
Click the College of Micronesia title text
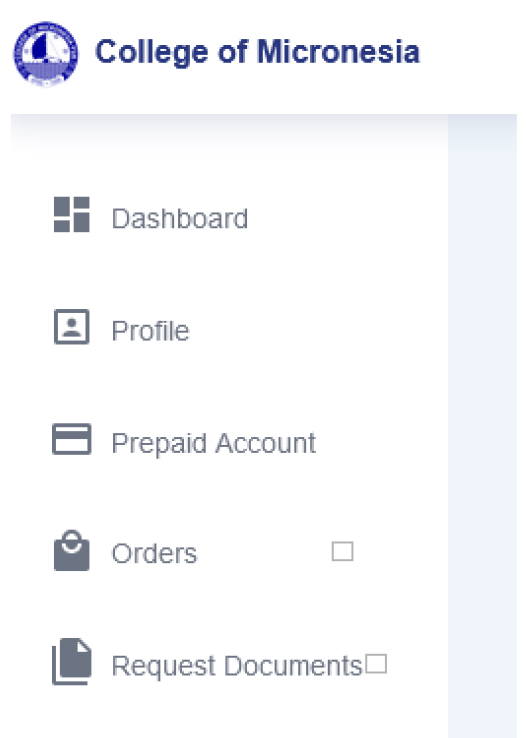click(x=257, y=51)
